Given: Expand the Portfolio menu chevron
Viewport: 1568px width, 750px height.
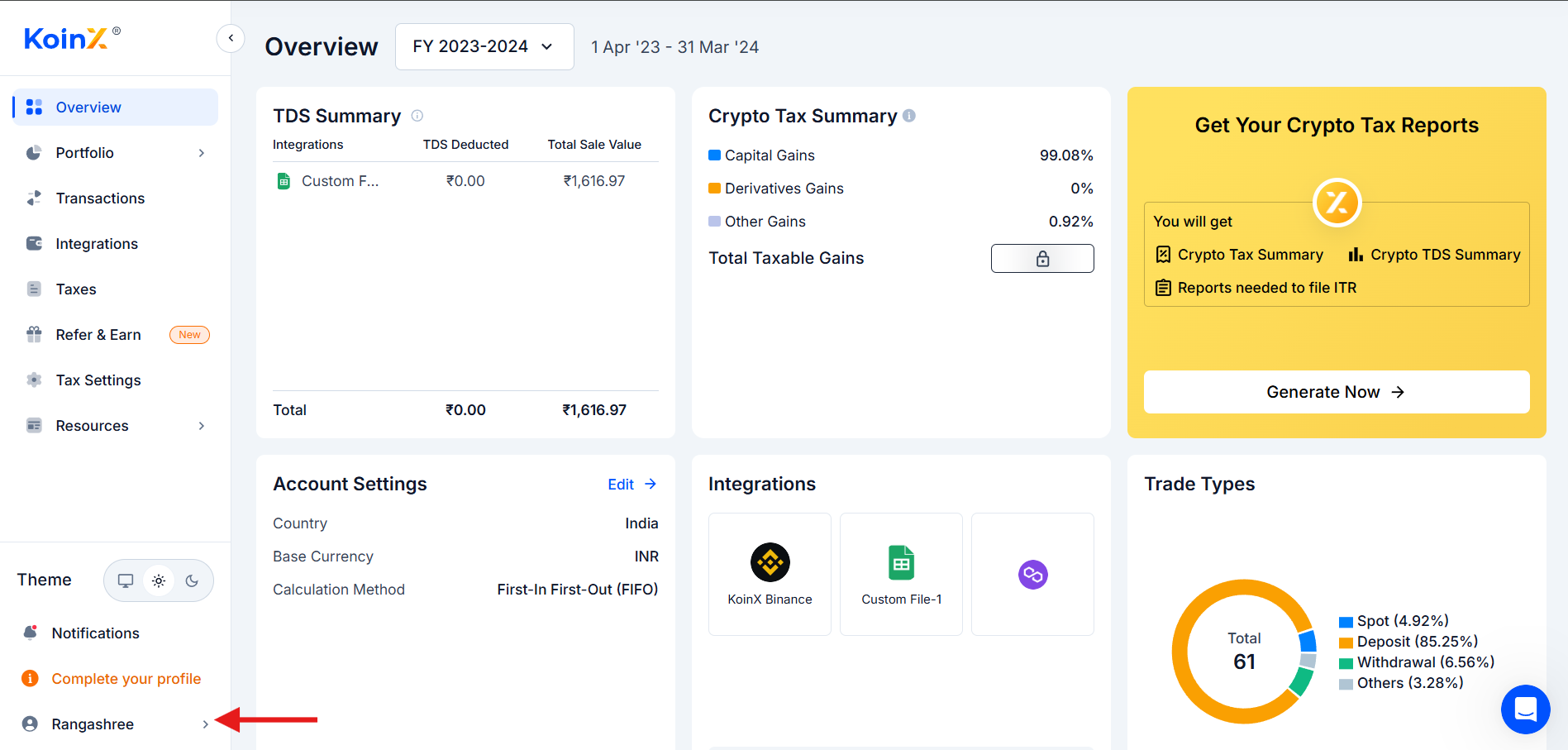Looking at the screenshot, I should click(202, 153).
